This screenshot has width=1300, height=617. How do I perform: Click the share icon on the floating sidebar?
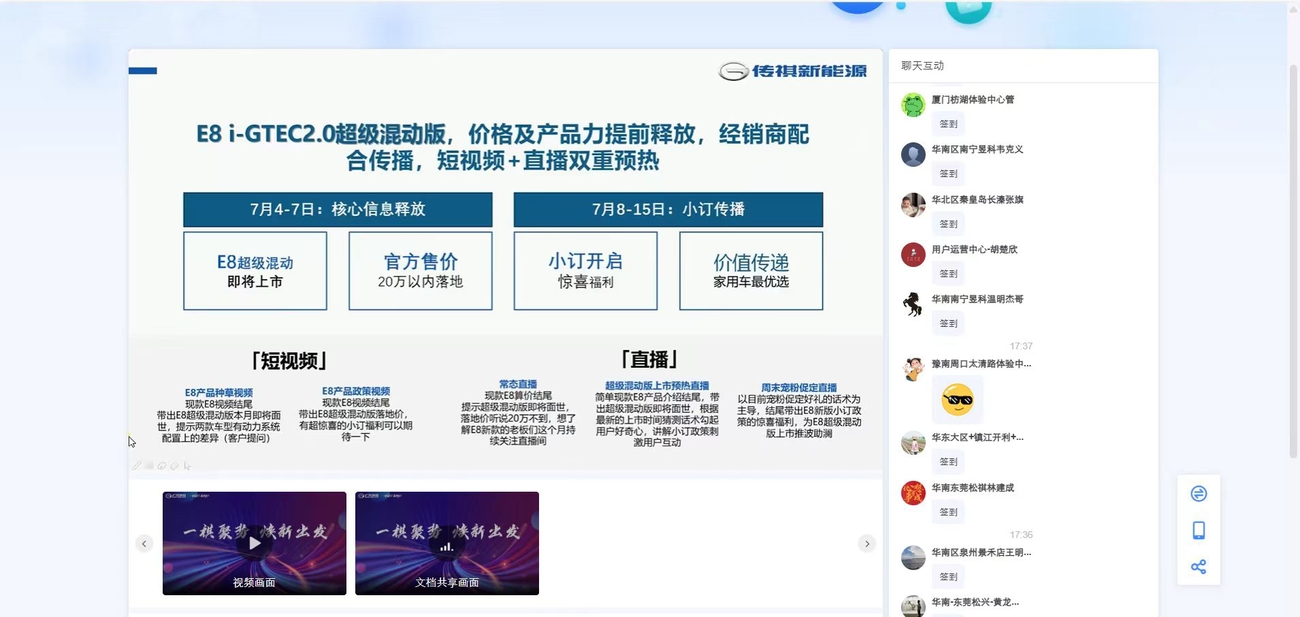(1198, 567)
